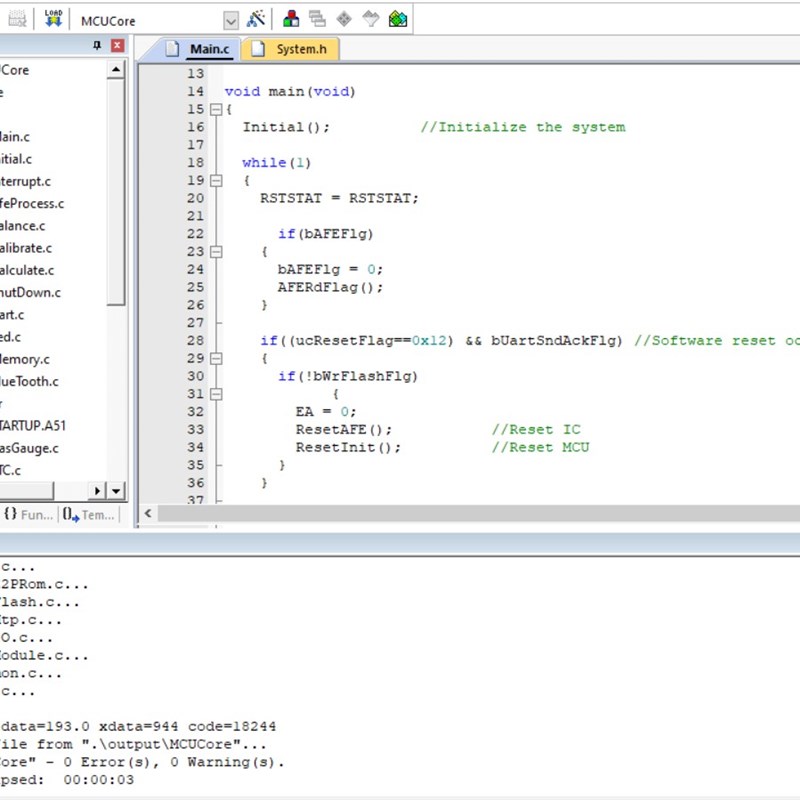Select AfeProcess.c in the project tree
Screen dimensions: 800x800
tap(32, 204)
